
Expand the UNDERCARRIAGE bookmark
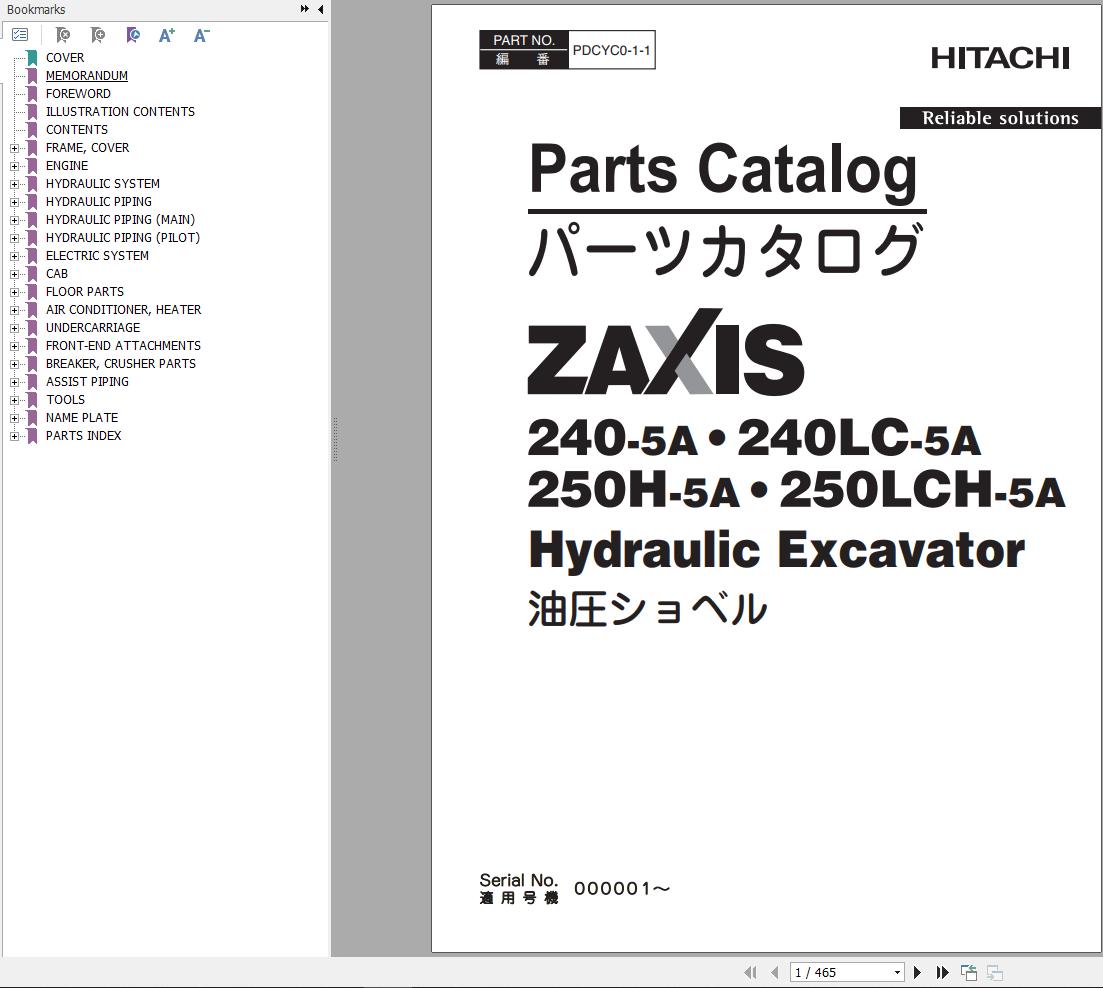click(x=14, y=328)
